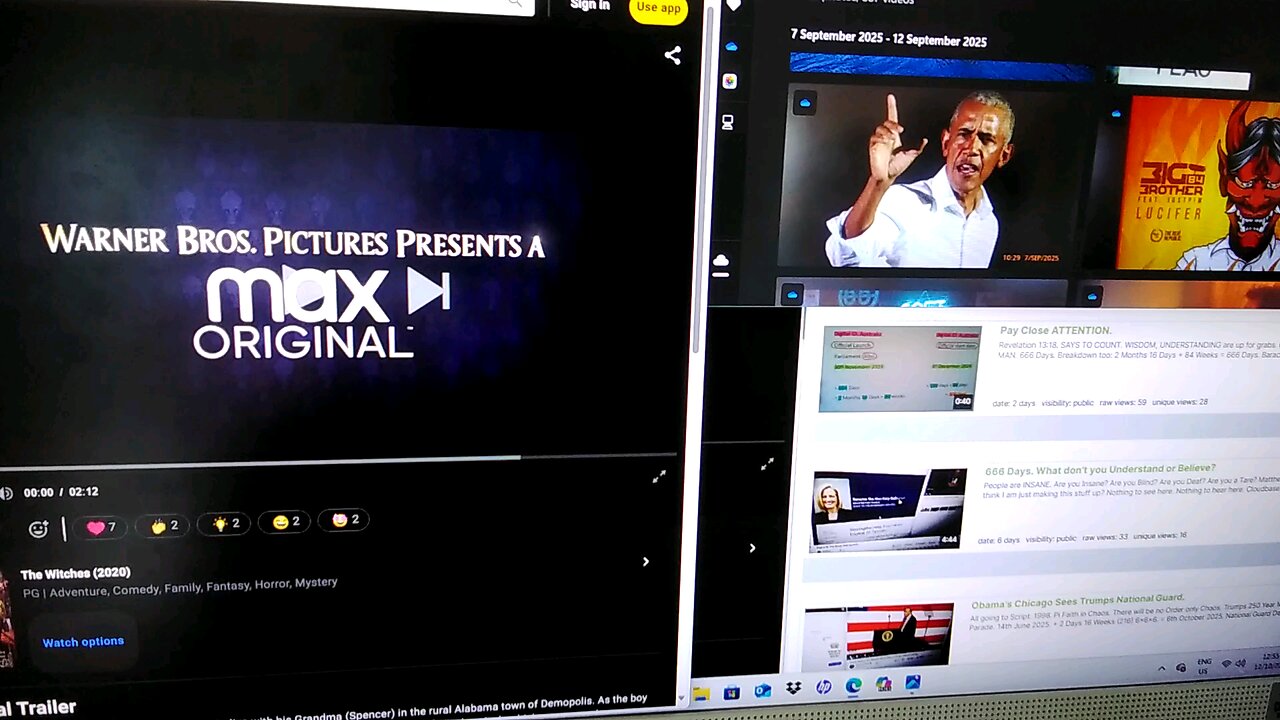Open iCloud Photos icon in sidebar

tap(730, 81)
